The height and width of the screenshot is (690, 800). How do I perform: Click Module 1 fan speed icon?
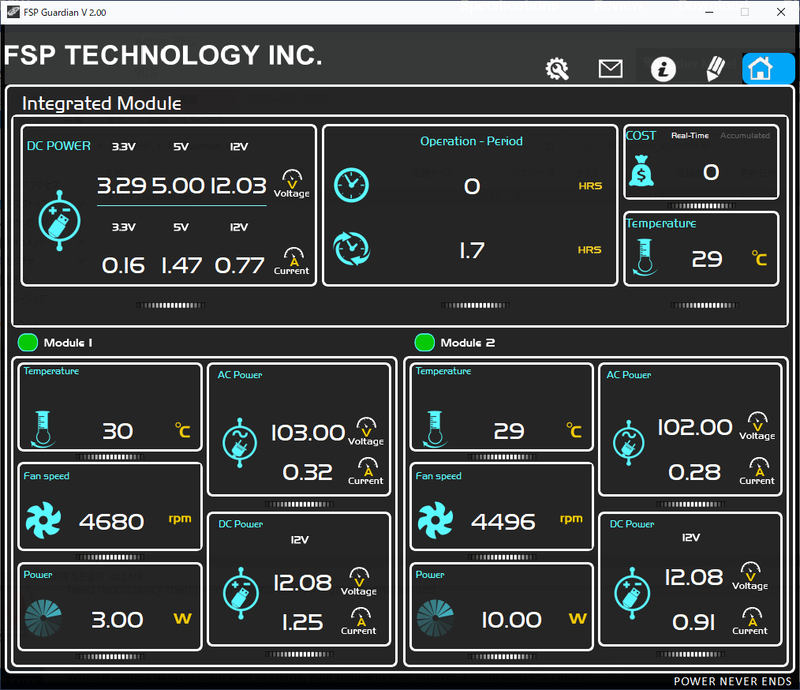[43, 520]
